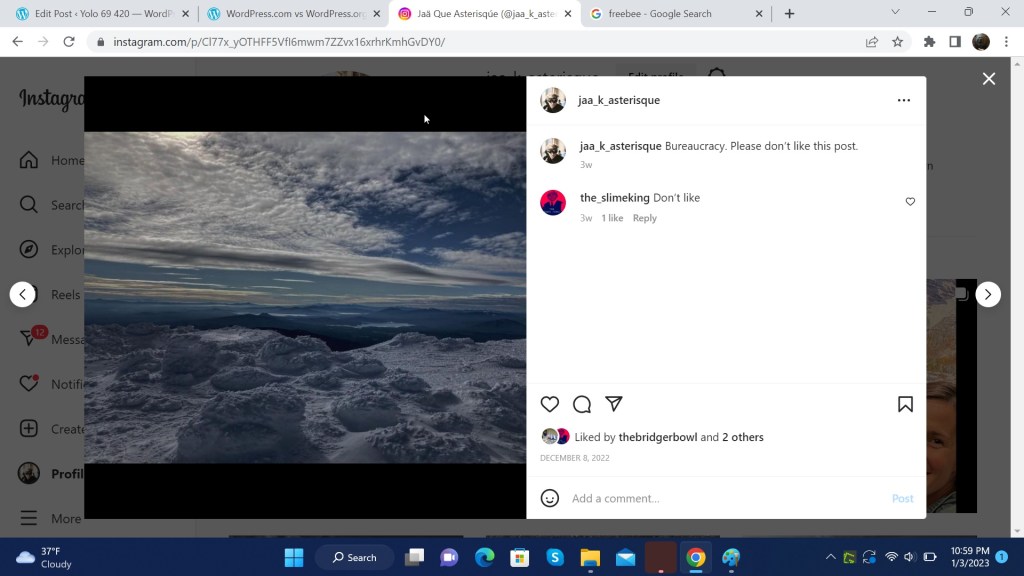
Task: Open Chrome extensions puzzle icon
Action: tap(929, 42)
